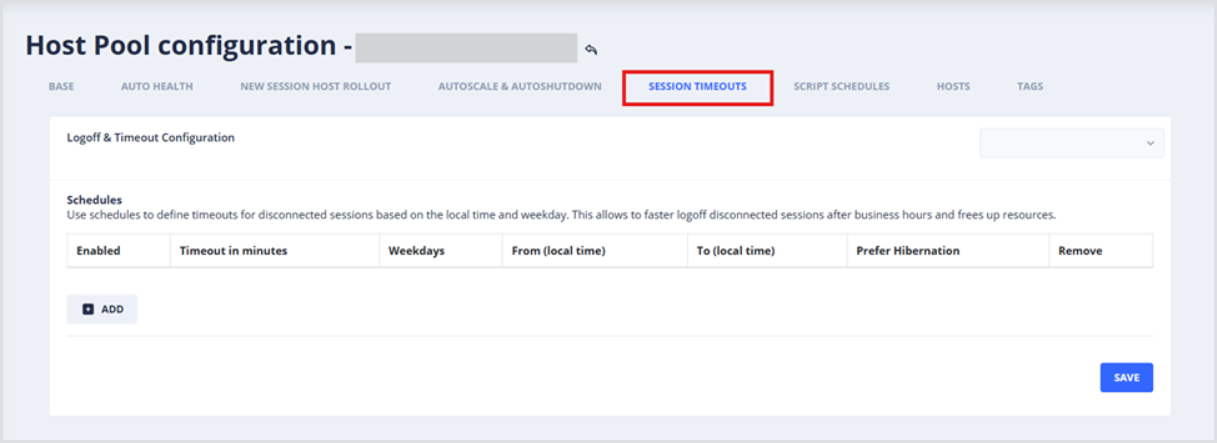Click the grayed-out host pool name box

click(466, 48)
